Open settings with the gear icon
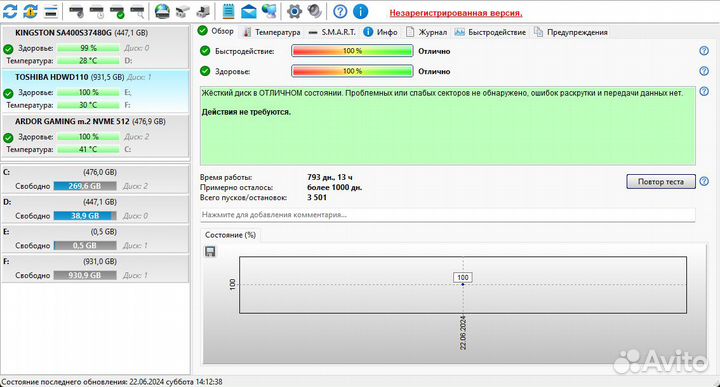Viewport: 720px width, 387px height. click(294, 11)
